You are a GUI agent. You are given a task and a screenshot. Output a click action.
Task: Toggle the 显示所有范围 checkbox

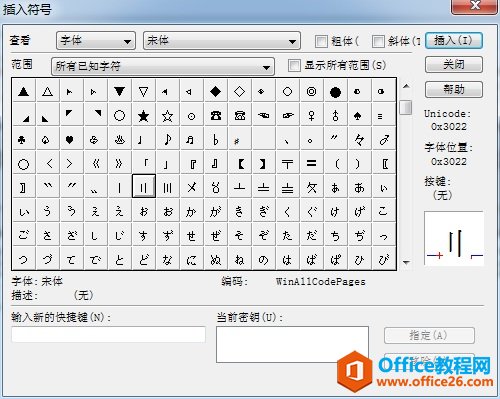click(294, 65)
